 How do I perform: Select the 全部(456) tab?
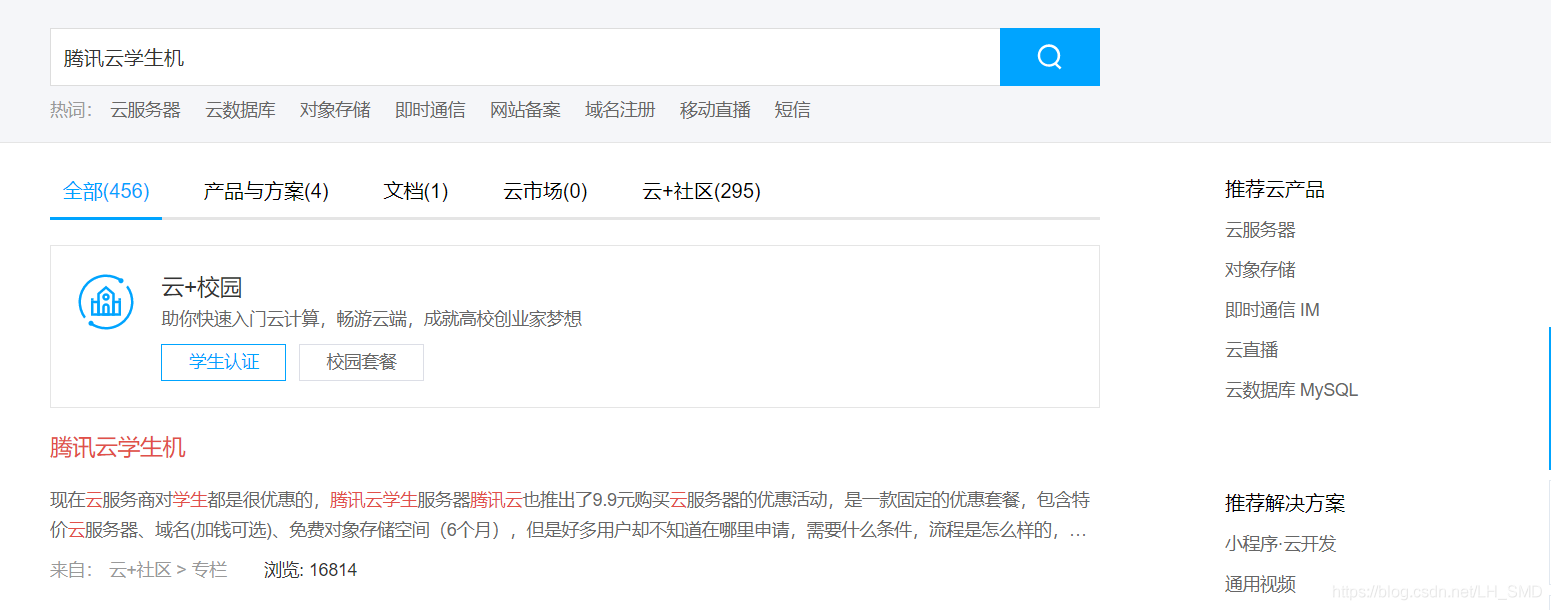105,191
